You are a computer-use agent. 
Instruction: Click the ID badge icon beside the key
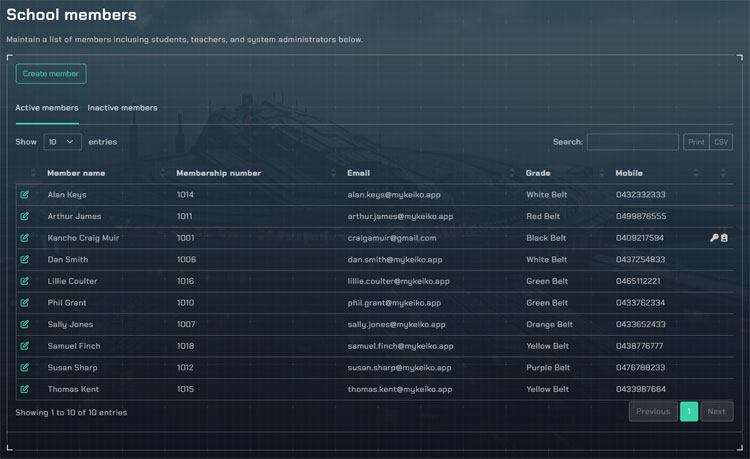(x=725, y=238)
